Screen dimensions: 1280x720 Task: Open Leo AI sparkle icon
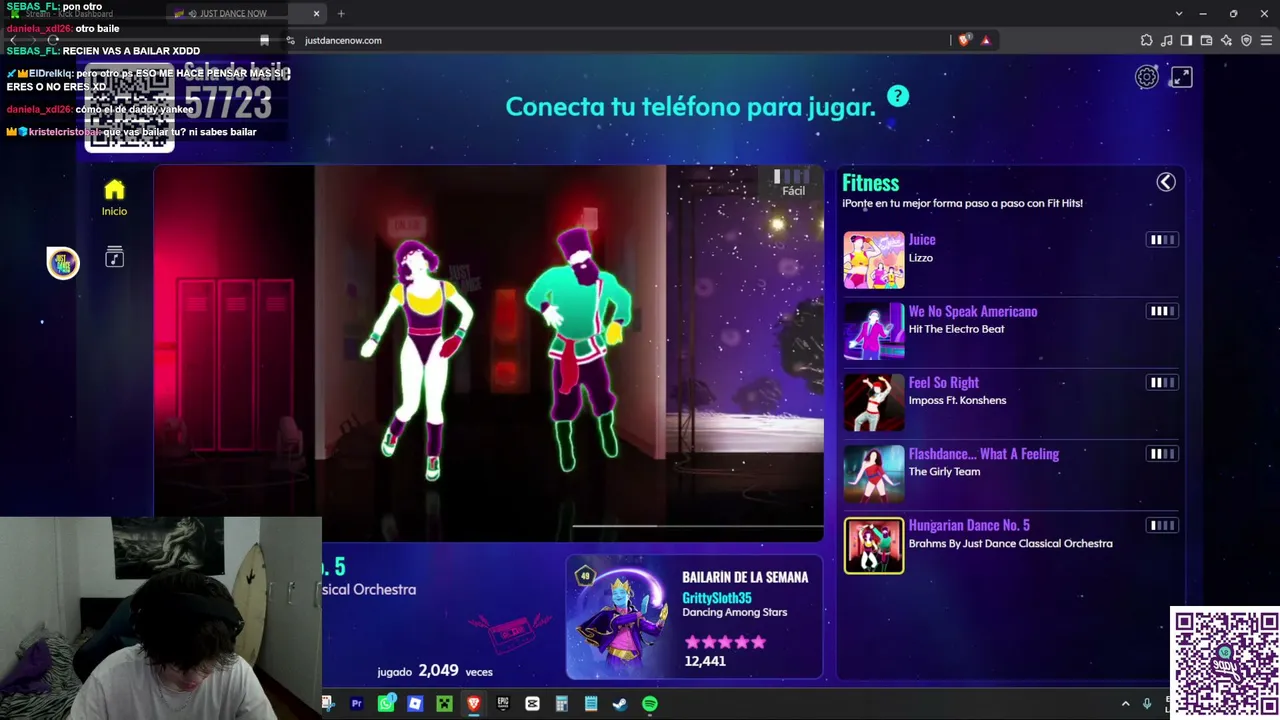point(1226,40)
